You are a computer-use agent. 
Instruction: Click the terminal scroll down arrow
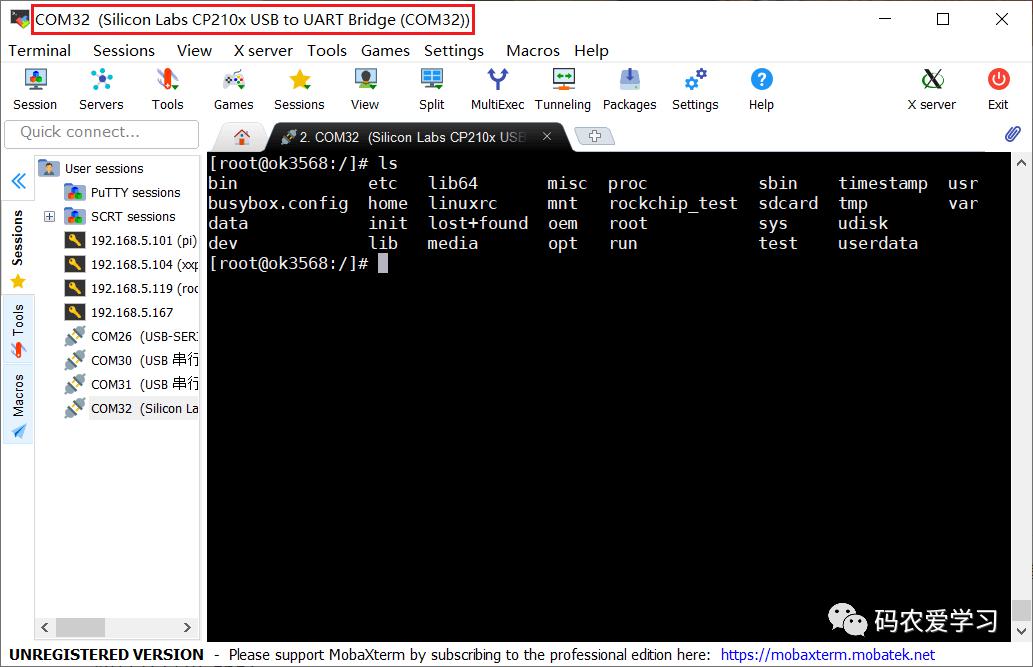(x=1021, y=631)
